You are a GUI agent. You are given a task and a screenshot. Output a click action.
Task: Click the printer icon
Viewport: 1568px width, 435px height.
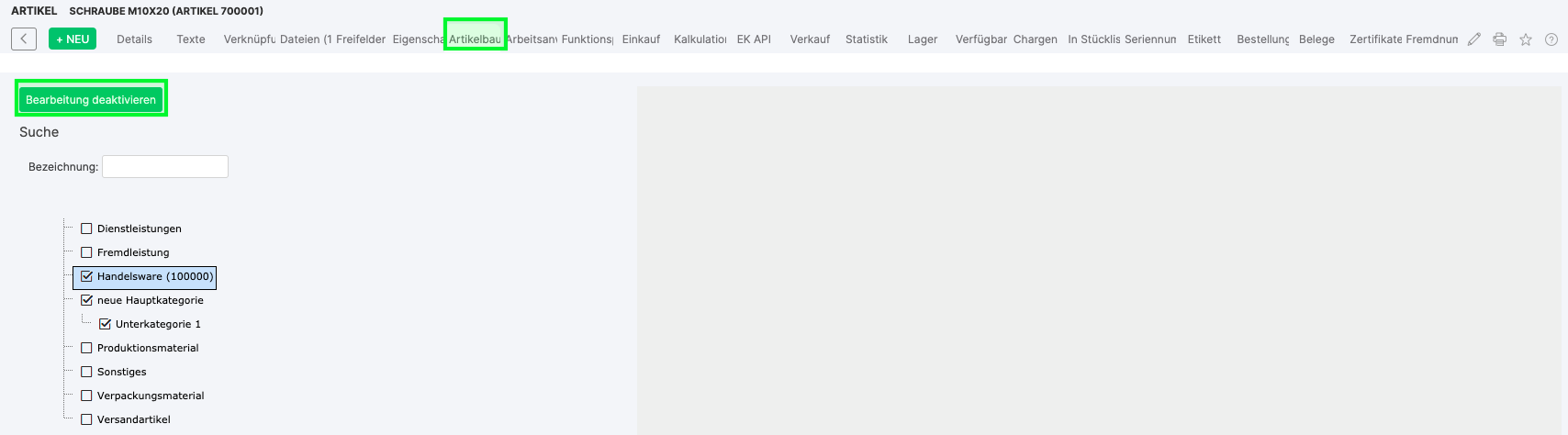click(1499, 39)
